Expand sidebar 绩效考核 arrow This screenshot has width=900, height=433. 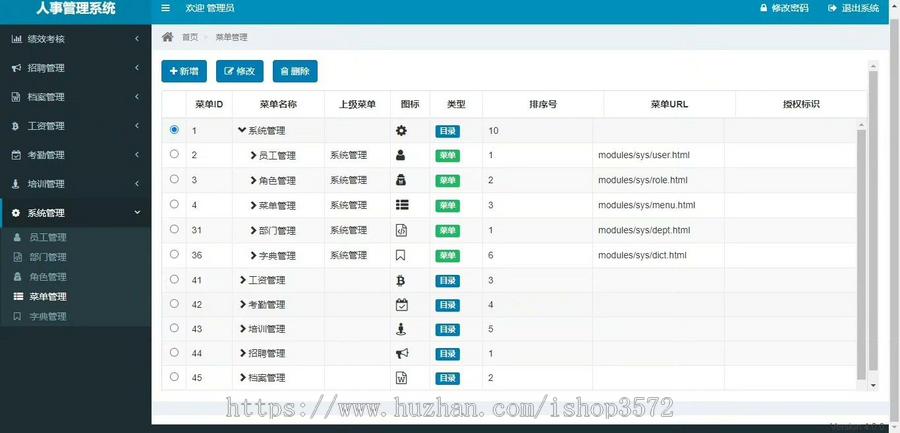tap(137, 39)
